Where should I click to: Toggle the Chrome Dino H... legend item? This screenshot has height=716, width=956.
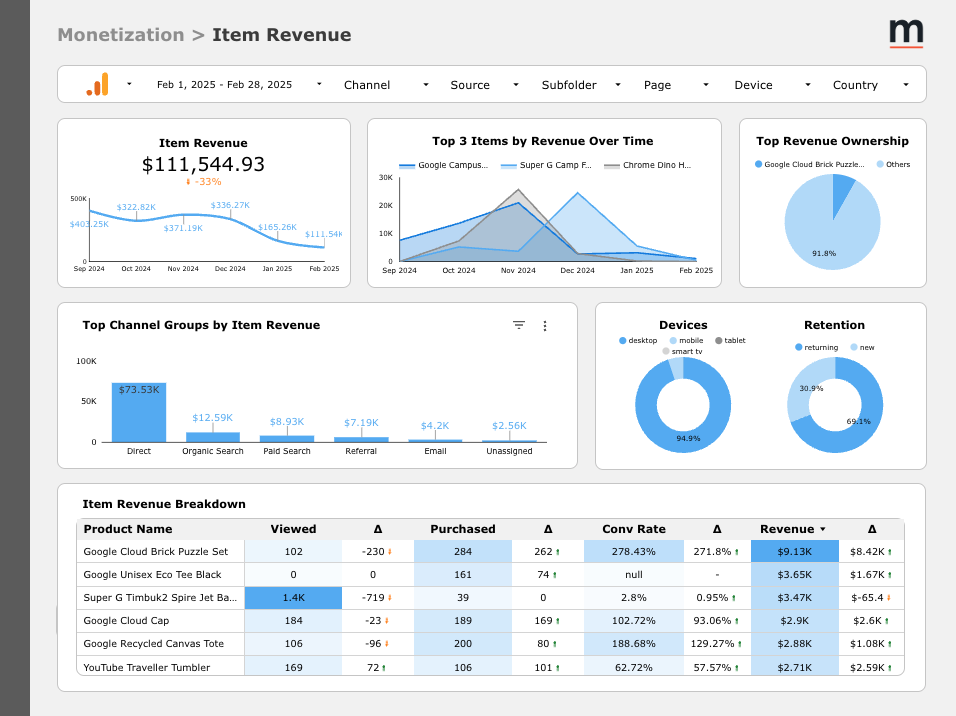pyautogui.click(x=647, y=165)
